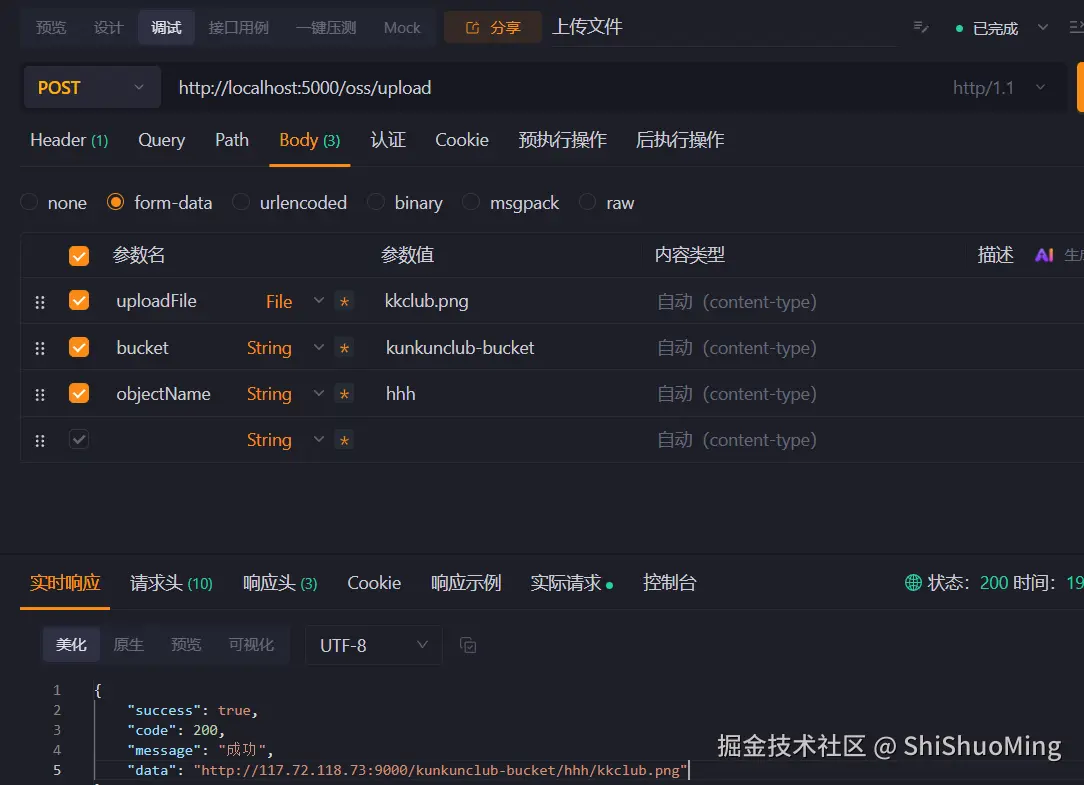Click the share icon button 分享
1084x785 pixels.
(x=492, y=28)
